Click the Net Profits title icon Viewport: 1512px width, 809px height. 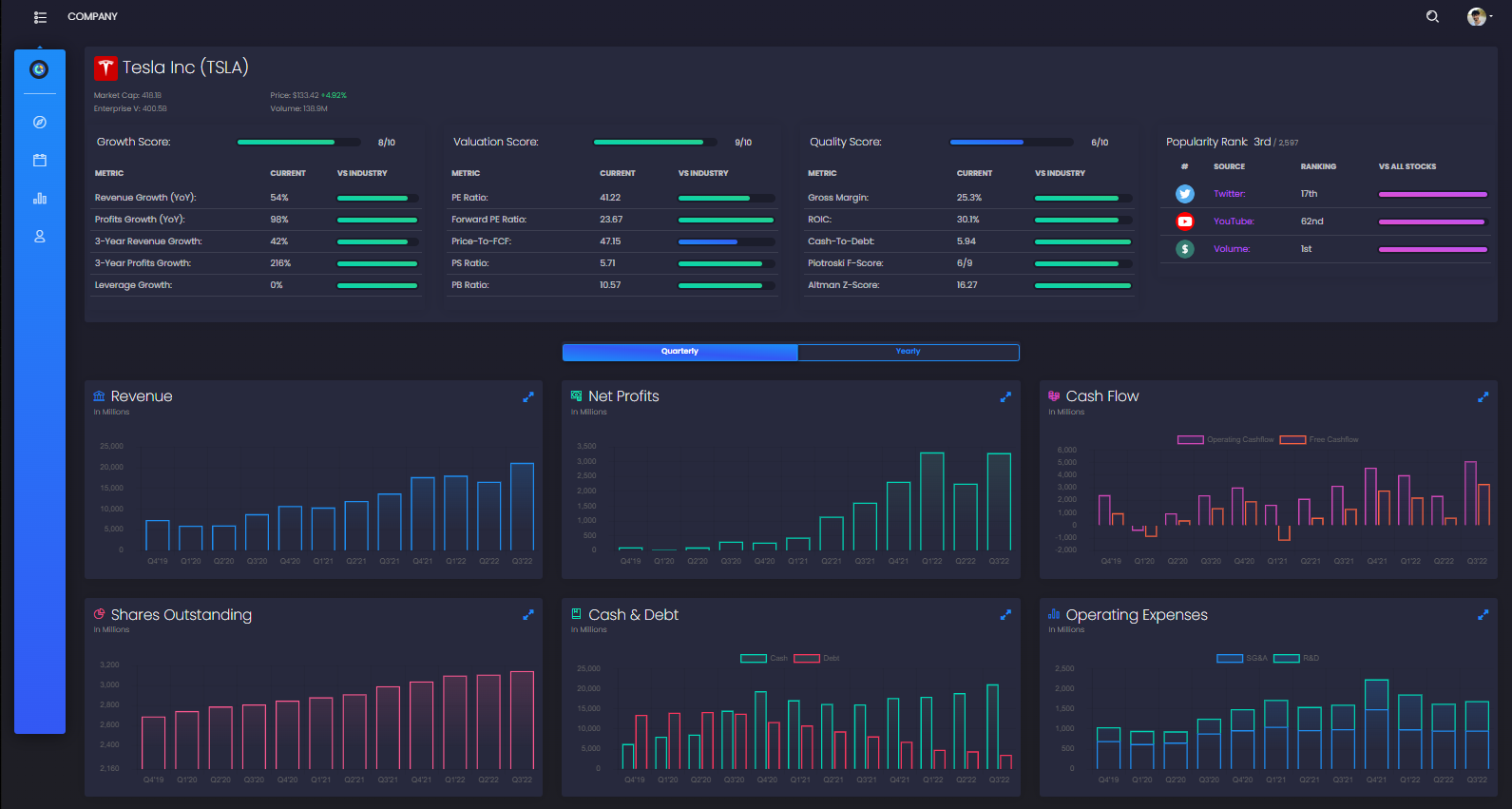pyautogui.click(x=576, y=395)
